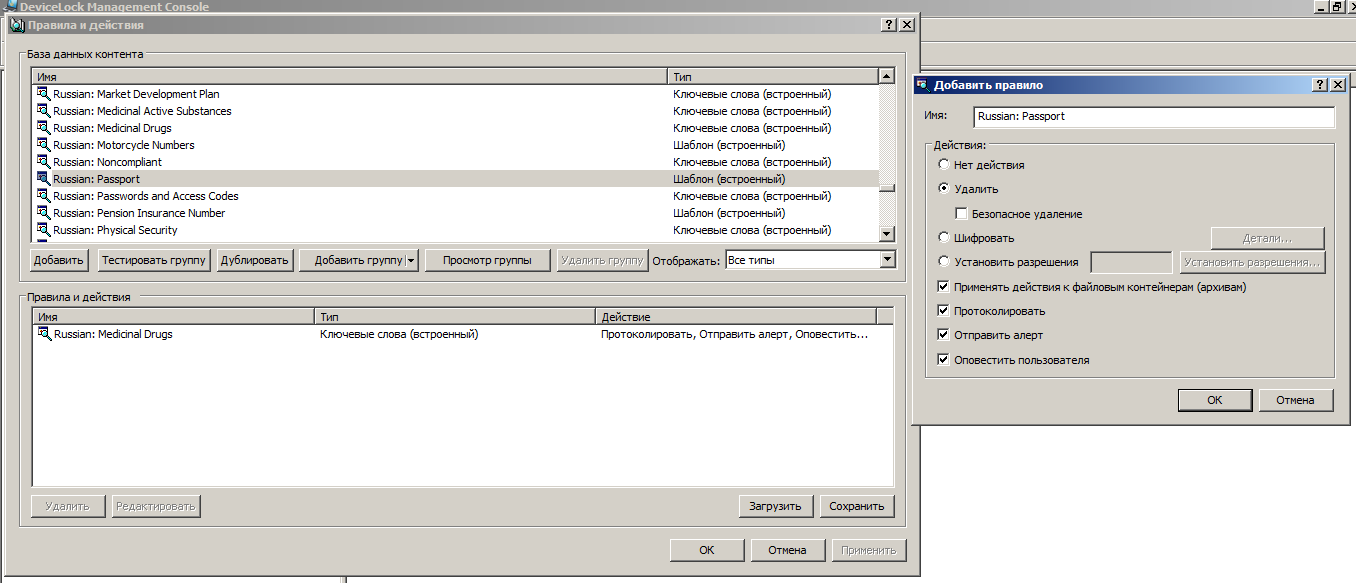Click OK in Правила и действия dialog
The image size is (1356, 583).
[x=707, y=550]
